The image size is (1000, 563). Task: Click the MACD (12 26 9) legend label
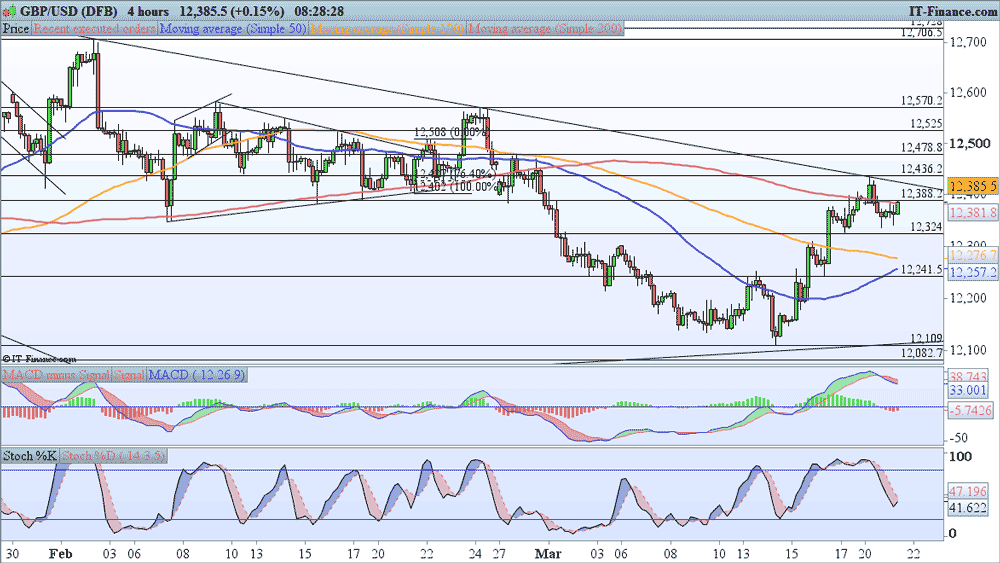pos(196,375)
